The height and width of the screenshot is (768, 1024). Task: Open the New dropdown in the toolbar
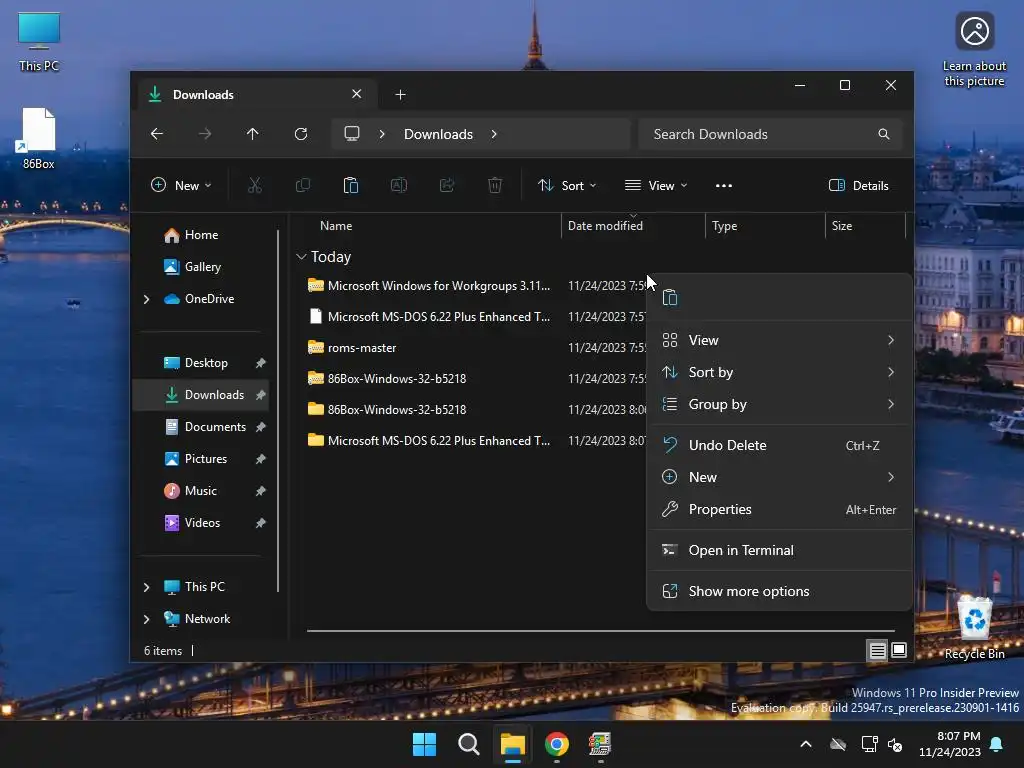coord(181,185)
